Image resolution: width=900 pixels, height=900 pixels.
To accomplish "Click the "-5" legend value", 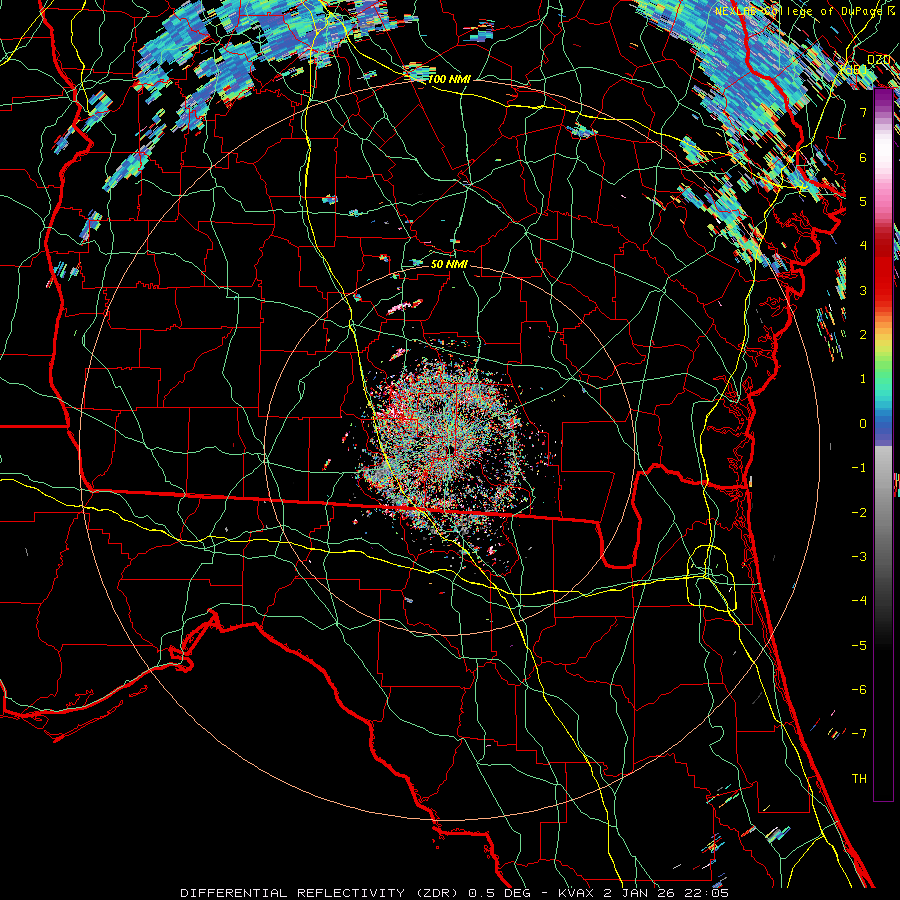I will pos(859,646).
